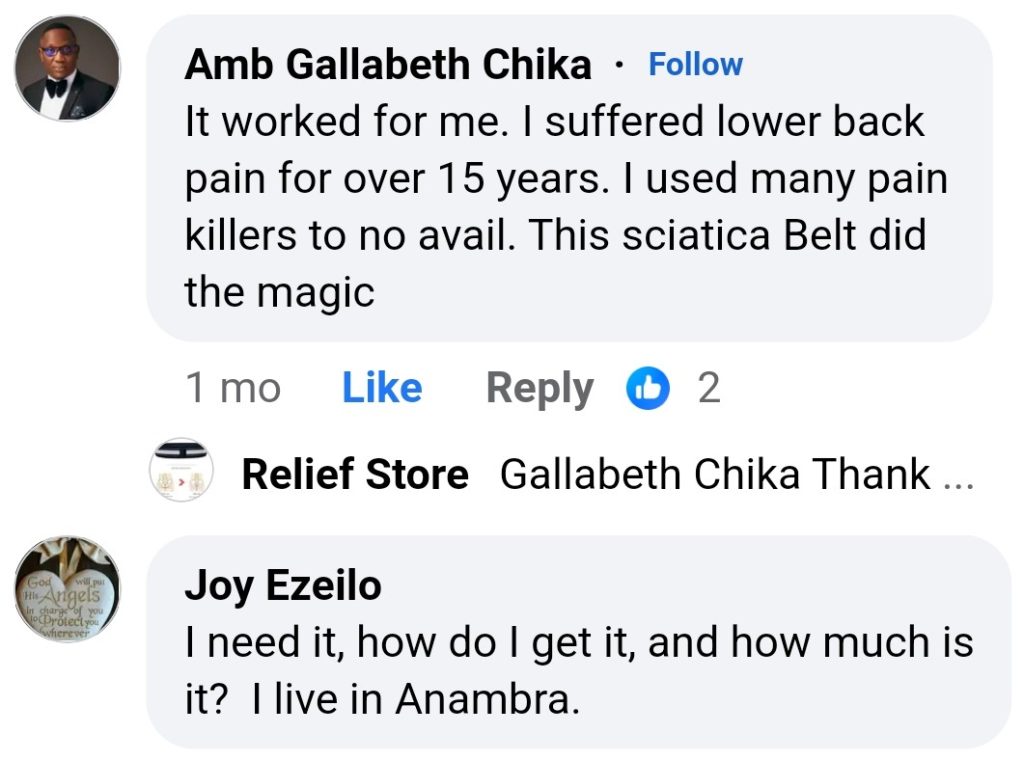Click the Amb Gallabeth Chika commenter name
Viewport: 1024px width, 761px height.
tap(388, 65)
